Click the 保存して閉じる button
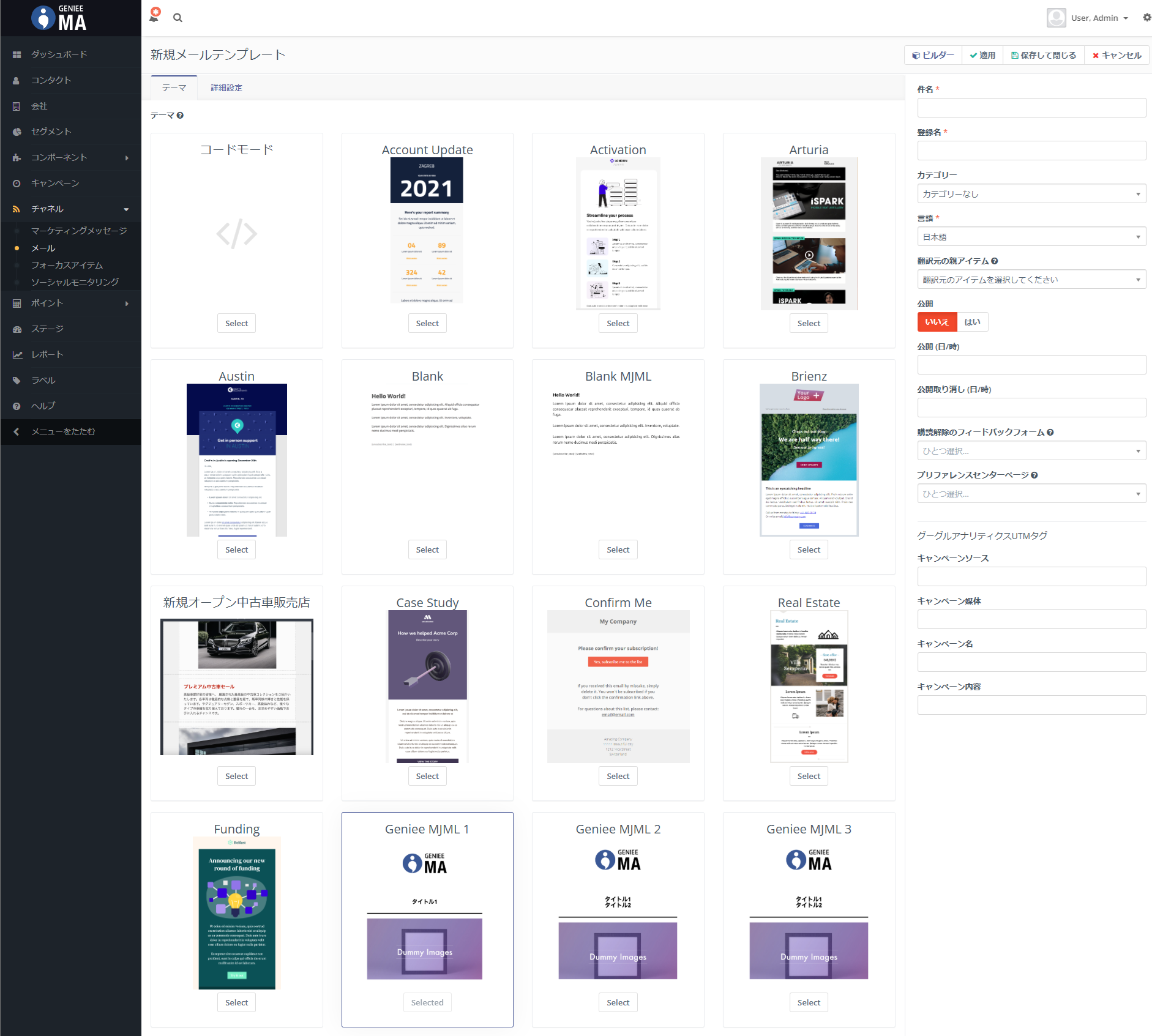Screen dimensions: 1152x1036 point(1043,55)
